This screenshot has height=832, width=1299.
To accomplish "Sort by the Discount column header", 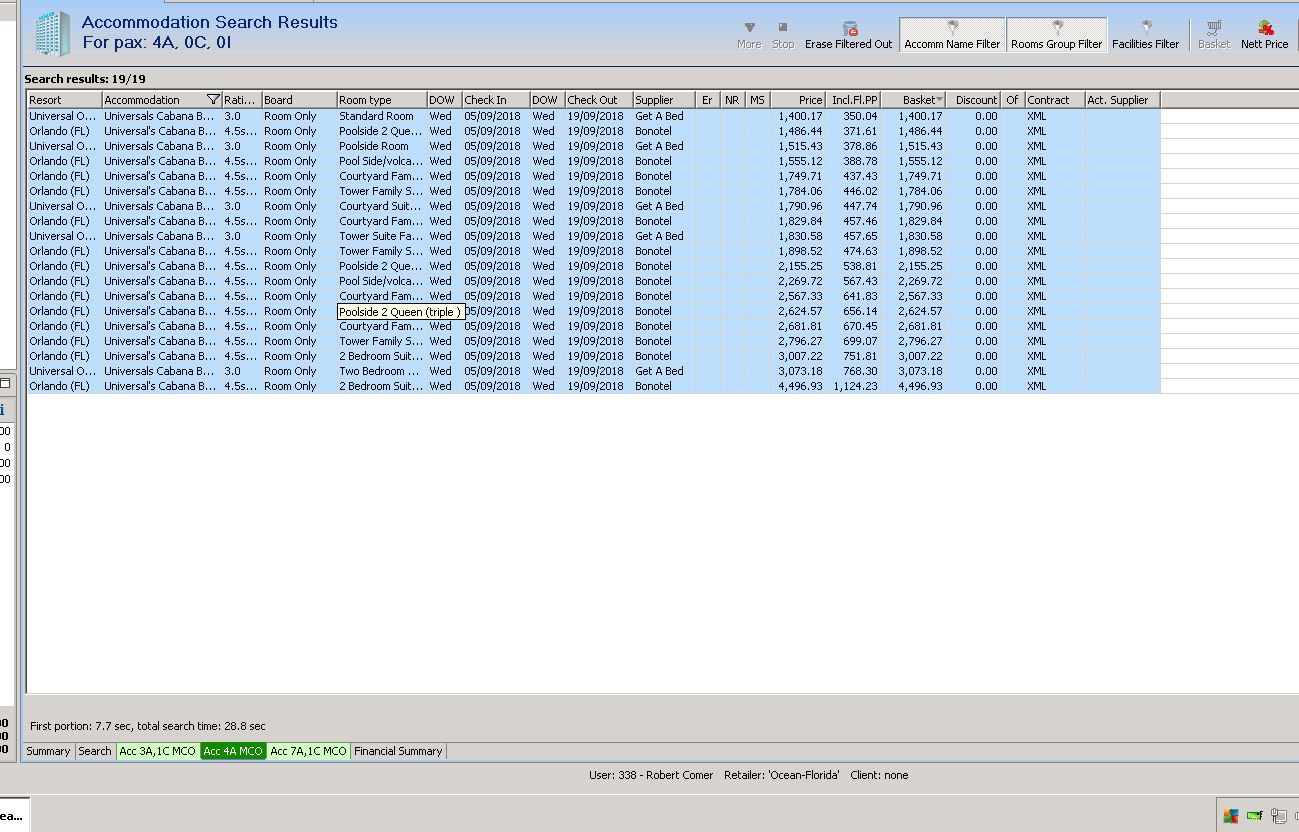I will tap(974, 100).
